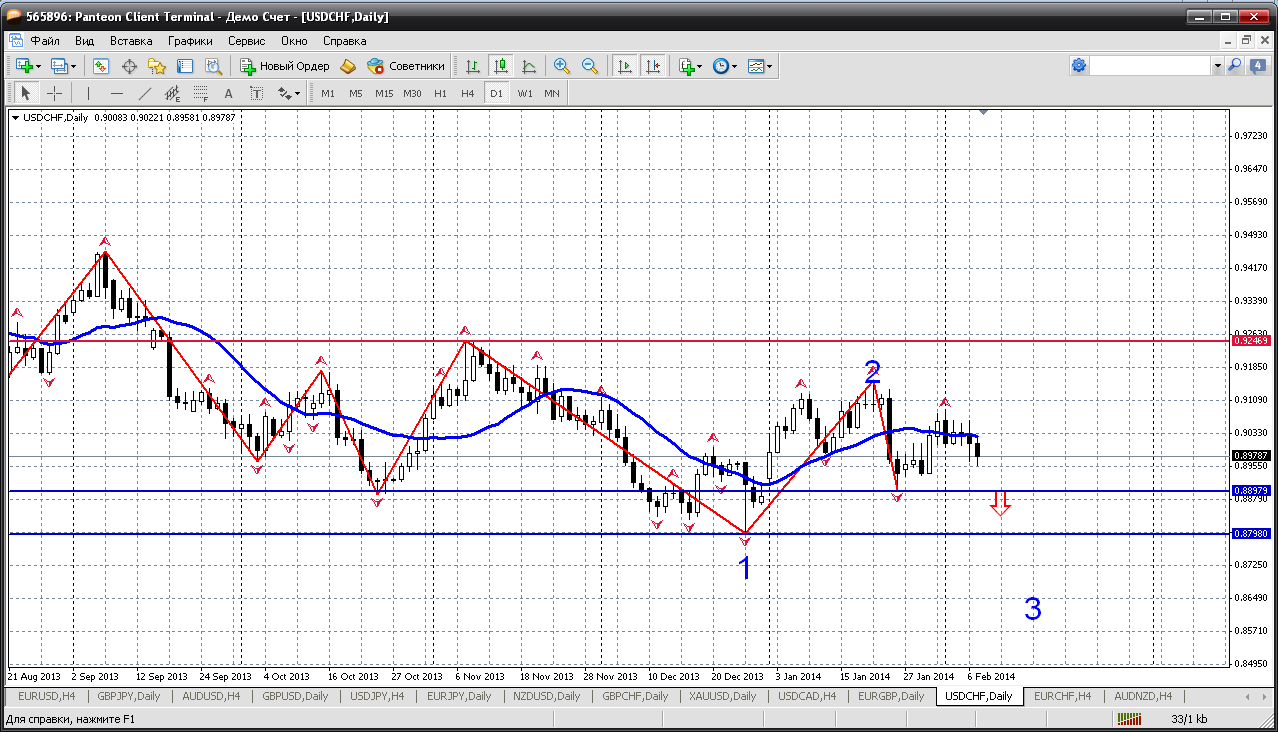Toggle the chart shift button
The height and width of the screenshot is (732, 1278).
tap(653, 66)
